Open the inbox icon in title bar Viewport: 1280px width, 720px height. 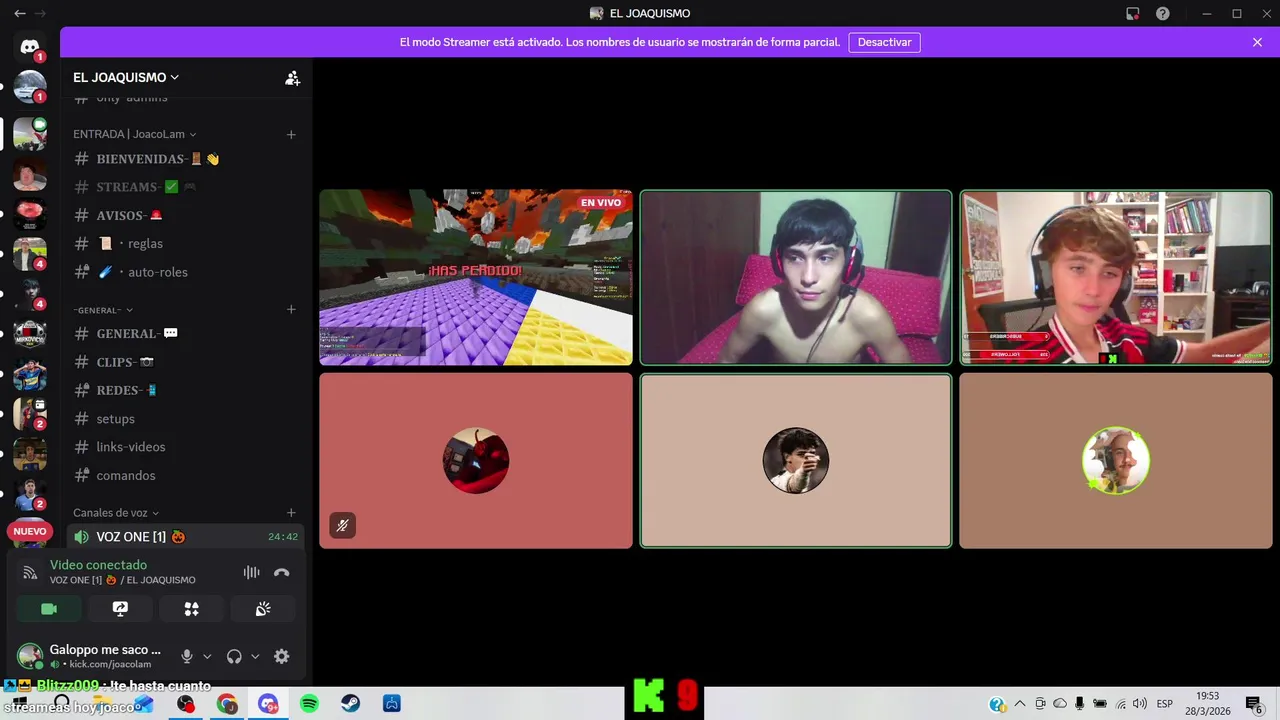[1132, 14]
